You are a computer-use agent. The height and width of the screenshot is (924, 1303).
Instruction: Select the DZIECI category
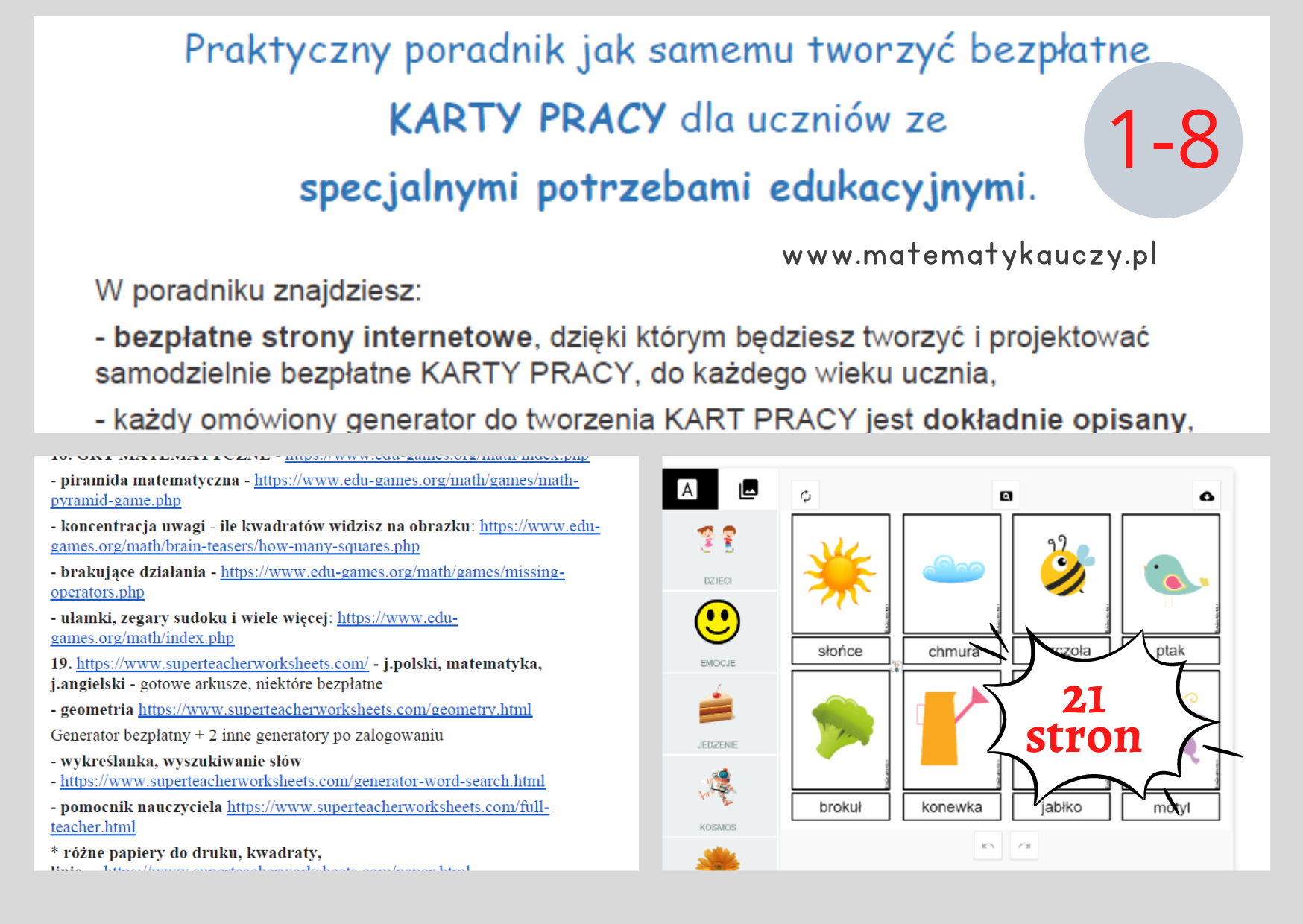[717, 551]
